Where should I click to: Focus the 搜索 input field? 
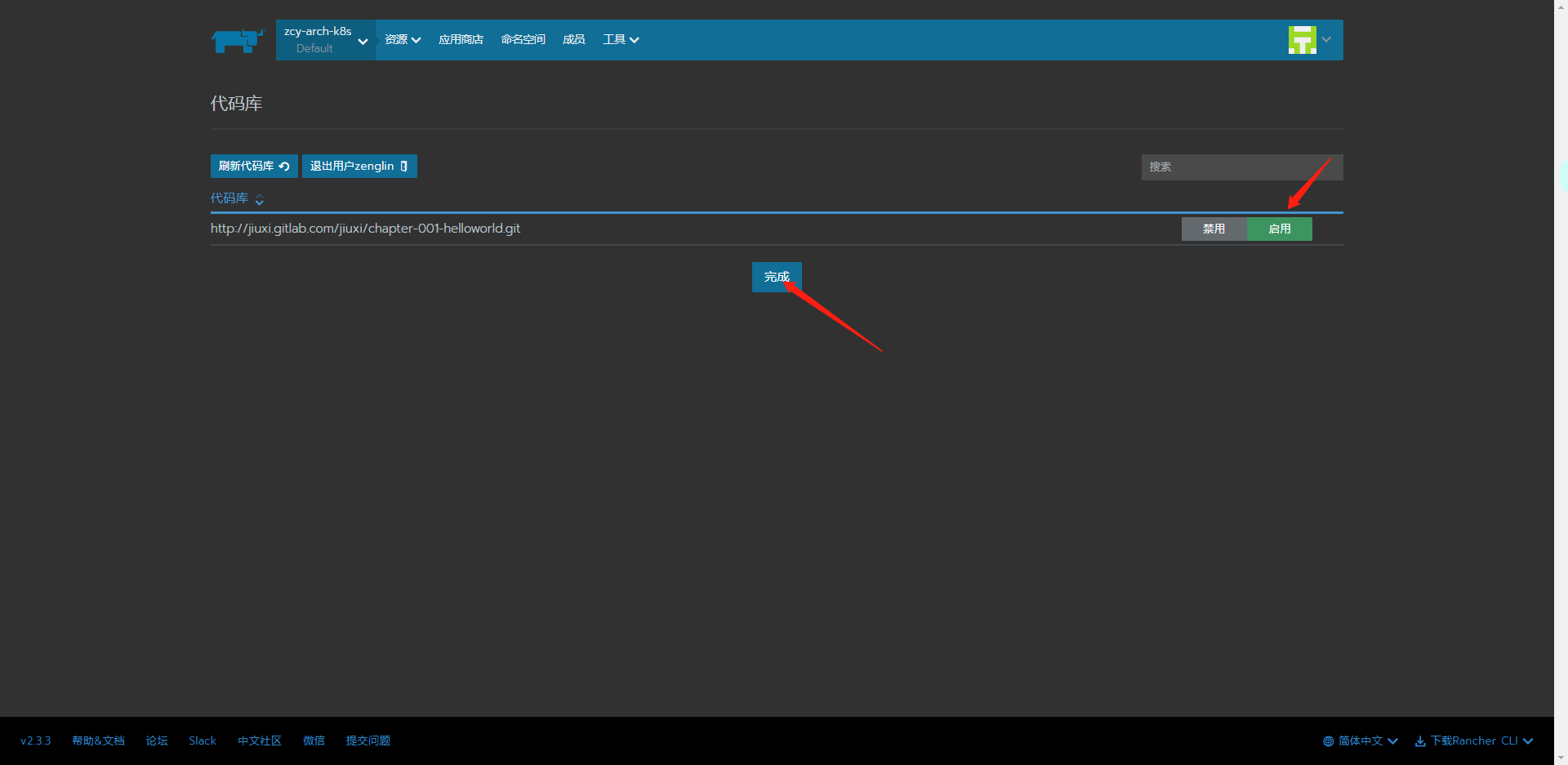[x=1241, y=167]
